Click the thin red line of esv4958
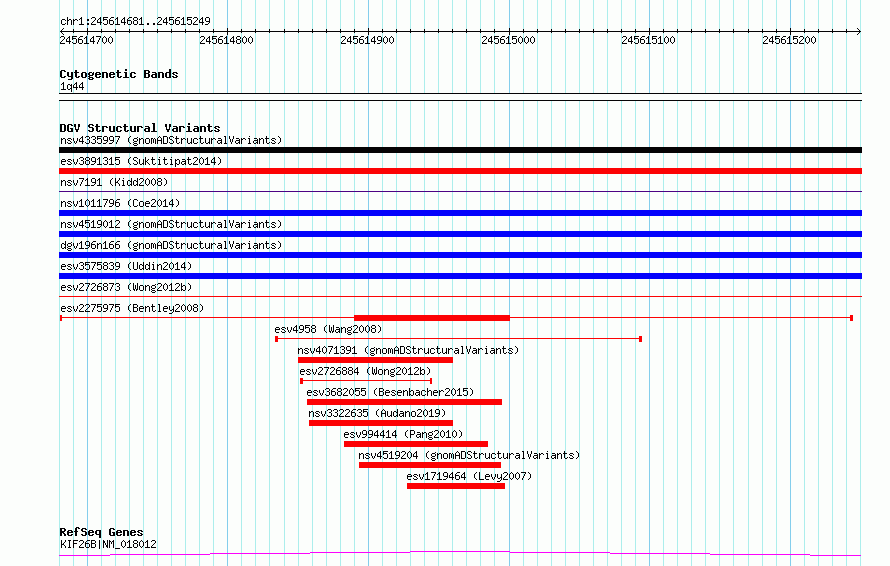 pos(459,339)
